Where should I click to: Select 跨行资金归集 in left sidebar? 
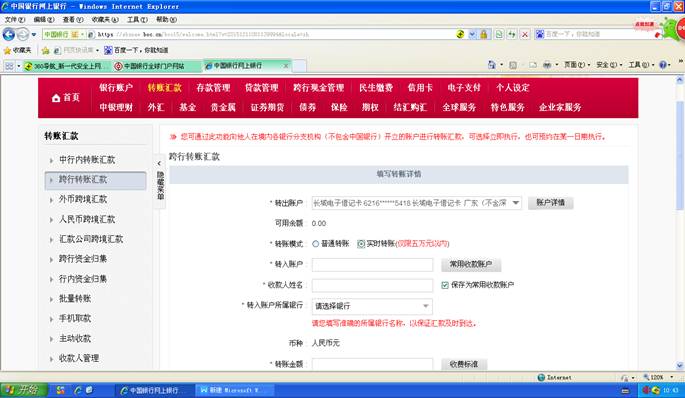tap(83, 259)
